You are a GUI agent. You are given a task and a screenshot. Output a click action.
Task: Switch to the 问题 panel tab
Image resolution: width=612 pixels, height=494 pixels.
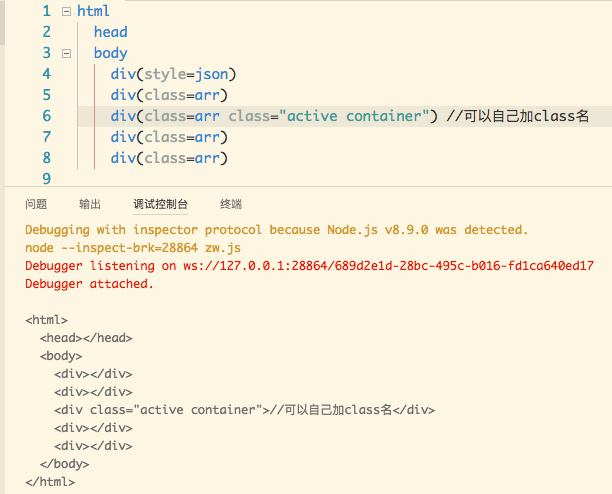36,204
